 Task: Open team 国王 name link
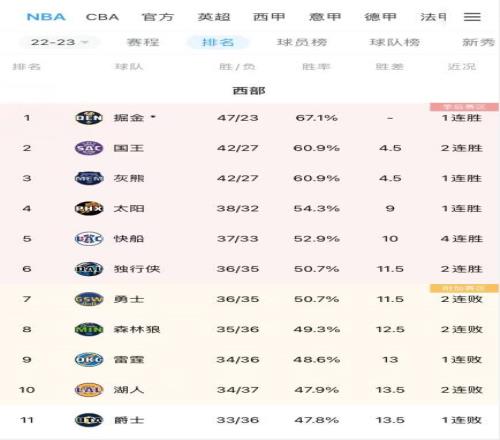129,148
